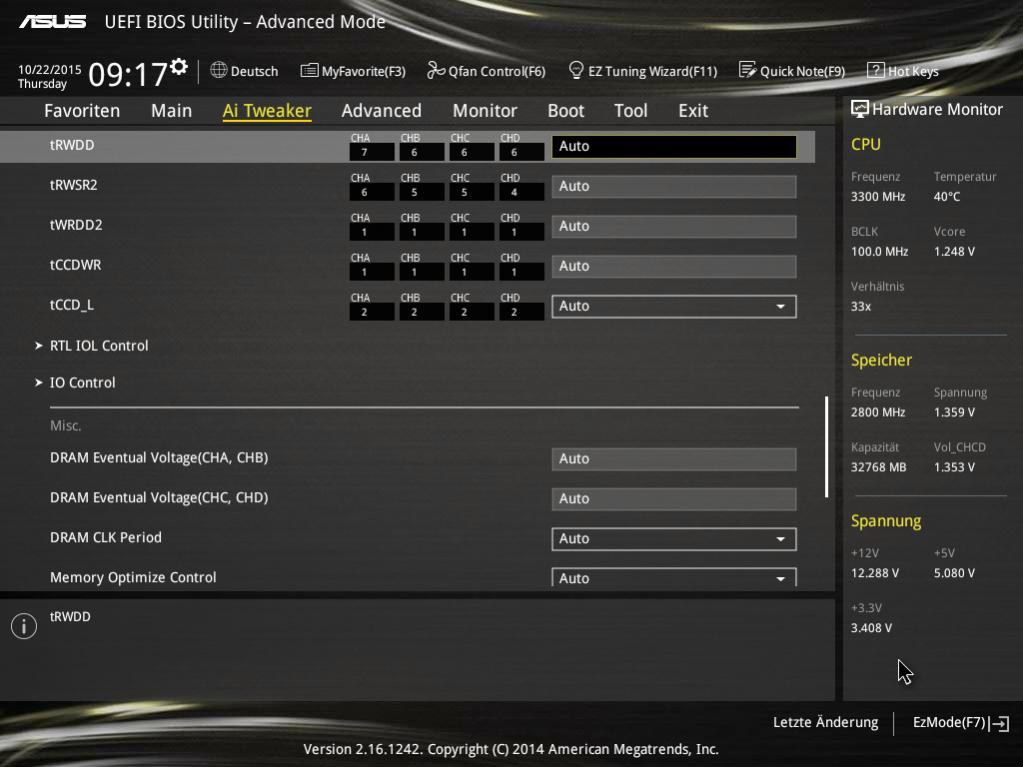Open the Favoriten tab
1023x767 pixels.
point(82,111)
